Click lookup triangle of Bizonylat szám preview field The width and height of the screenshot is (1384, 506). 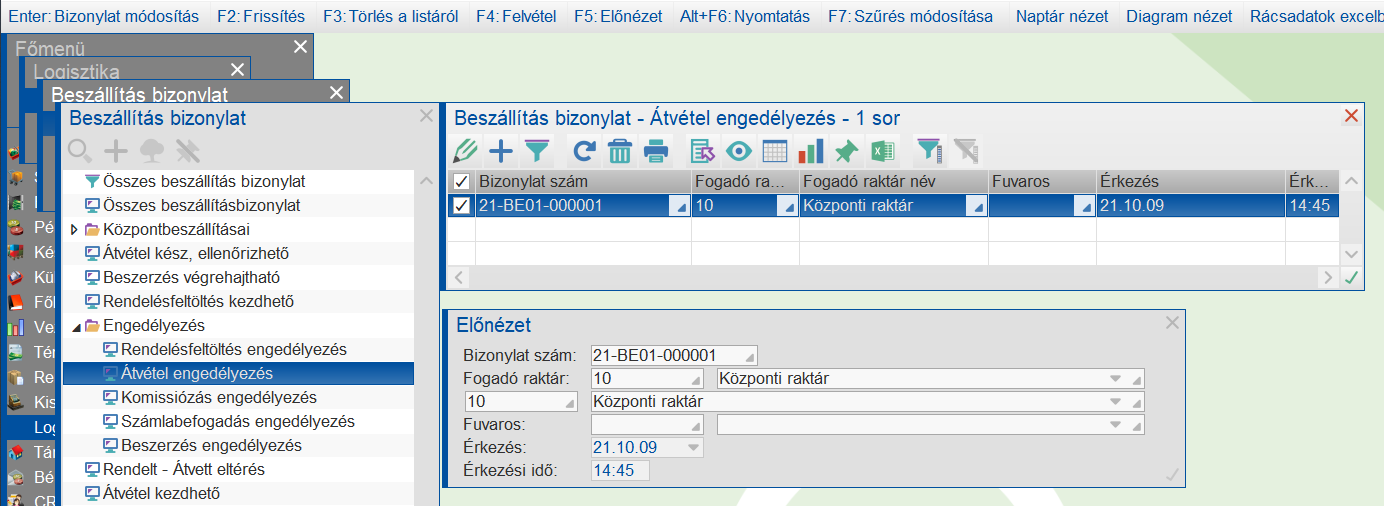750,356
